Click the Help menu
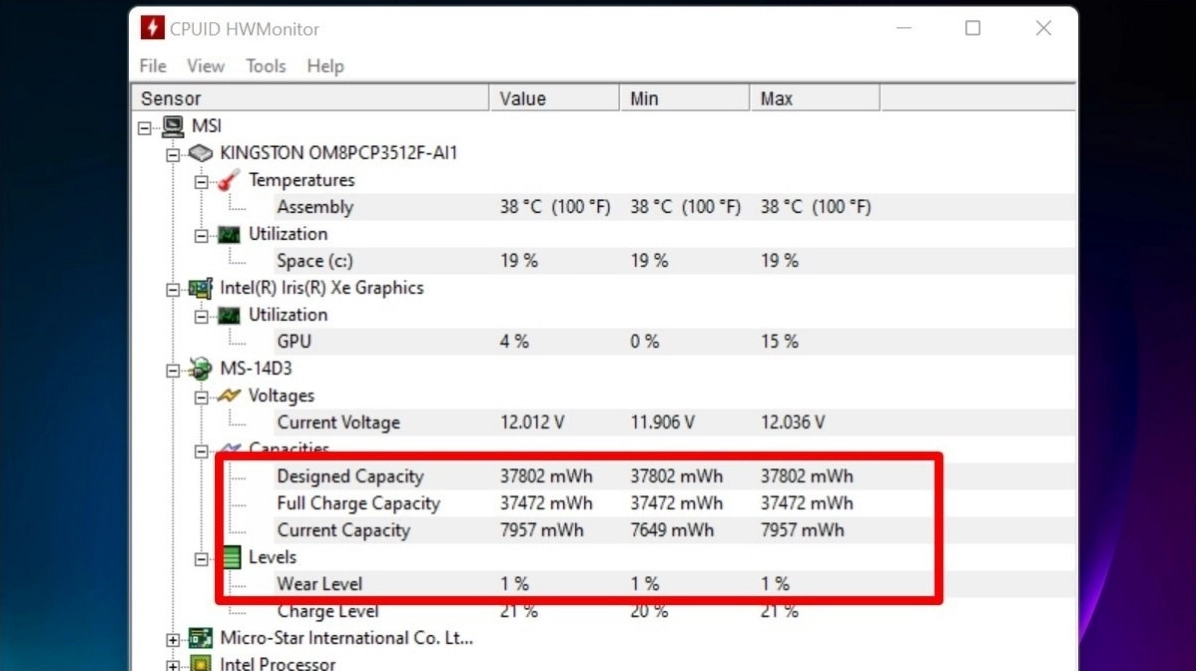This screenshot has width=1196, height=671. (x=324, y=66)
